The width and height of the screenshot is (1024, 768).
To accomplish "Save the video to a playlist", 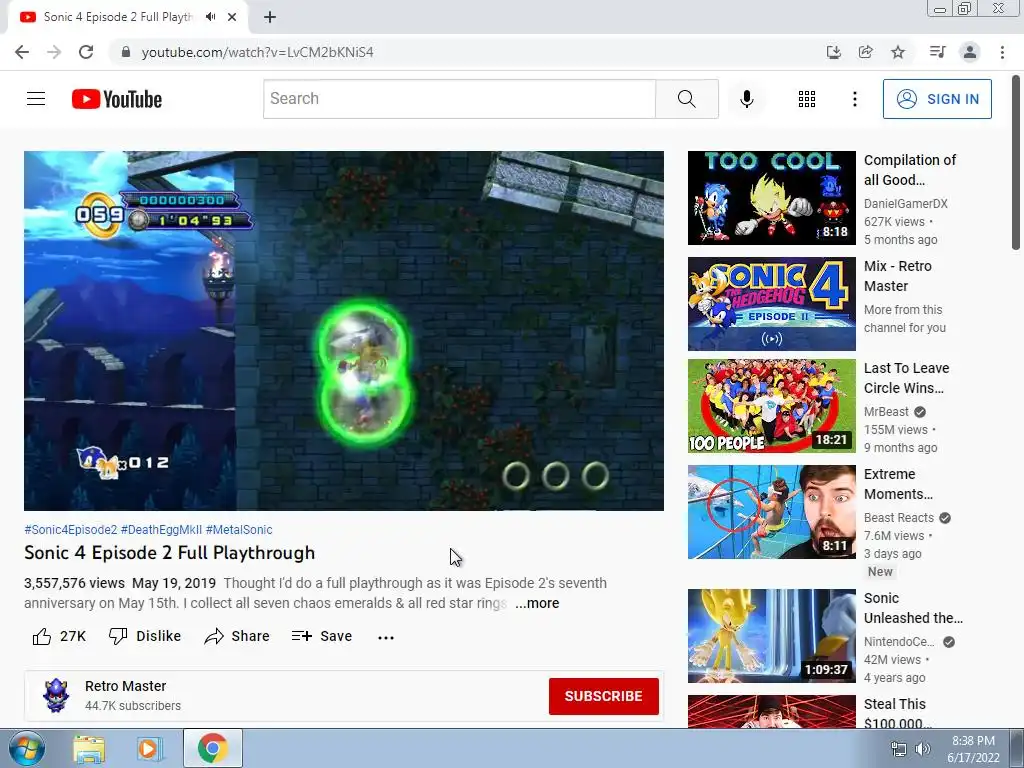I will (321, 636).
